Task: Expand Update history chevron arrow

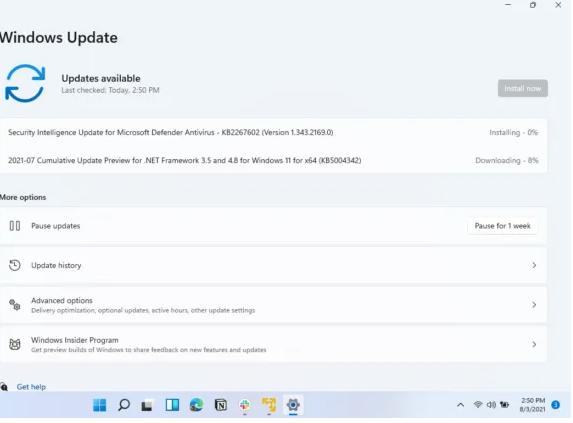Action: coord(534,265)
